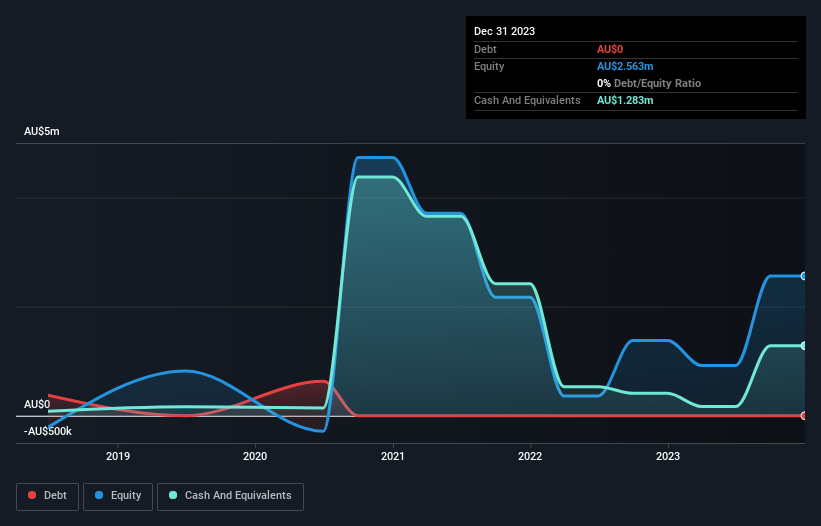
Task: Click the AU$0 y-axis label
Action: 37,404
